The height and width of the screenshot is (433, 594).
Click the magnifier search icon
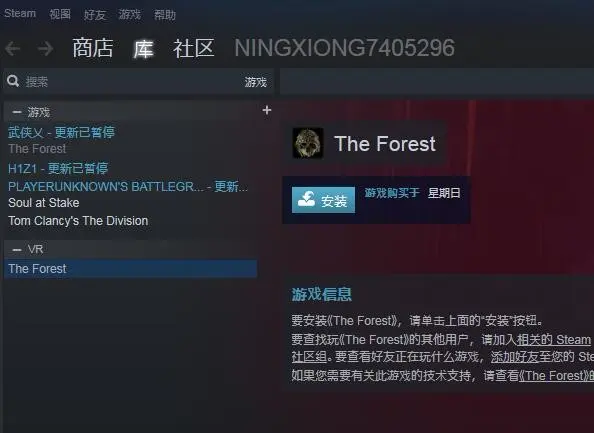tap(13, 81)
